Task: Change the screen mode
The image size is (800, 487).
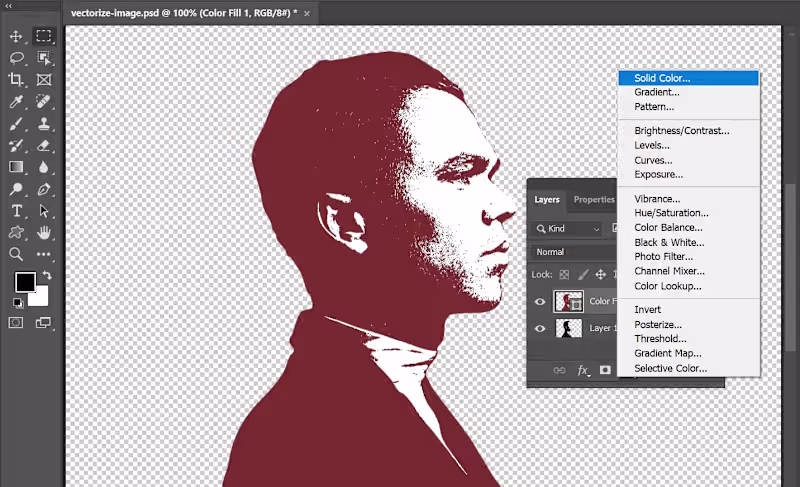Action: [43, 322]
